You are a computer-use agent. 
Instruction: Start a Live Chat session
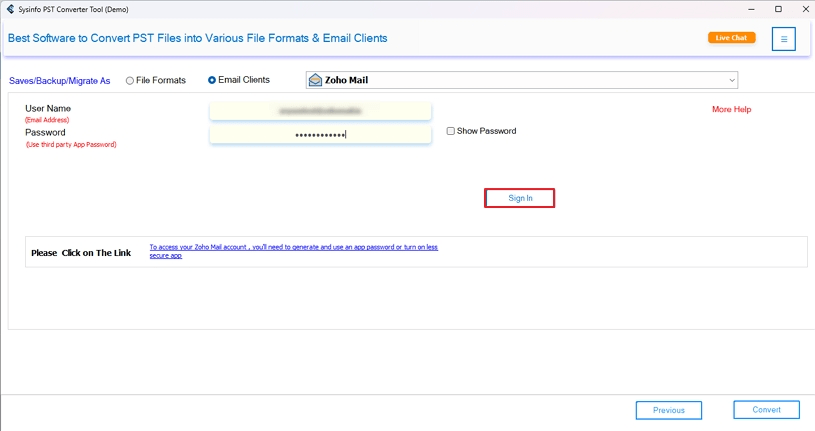click(731, 37)
